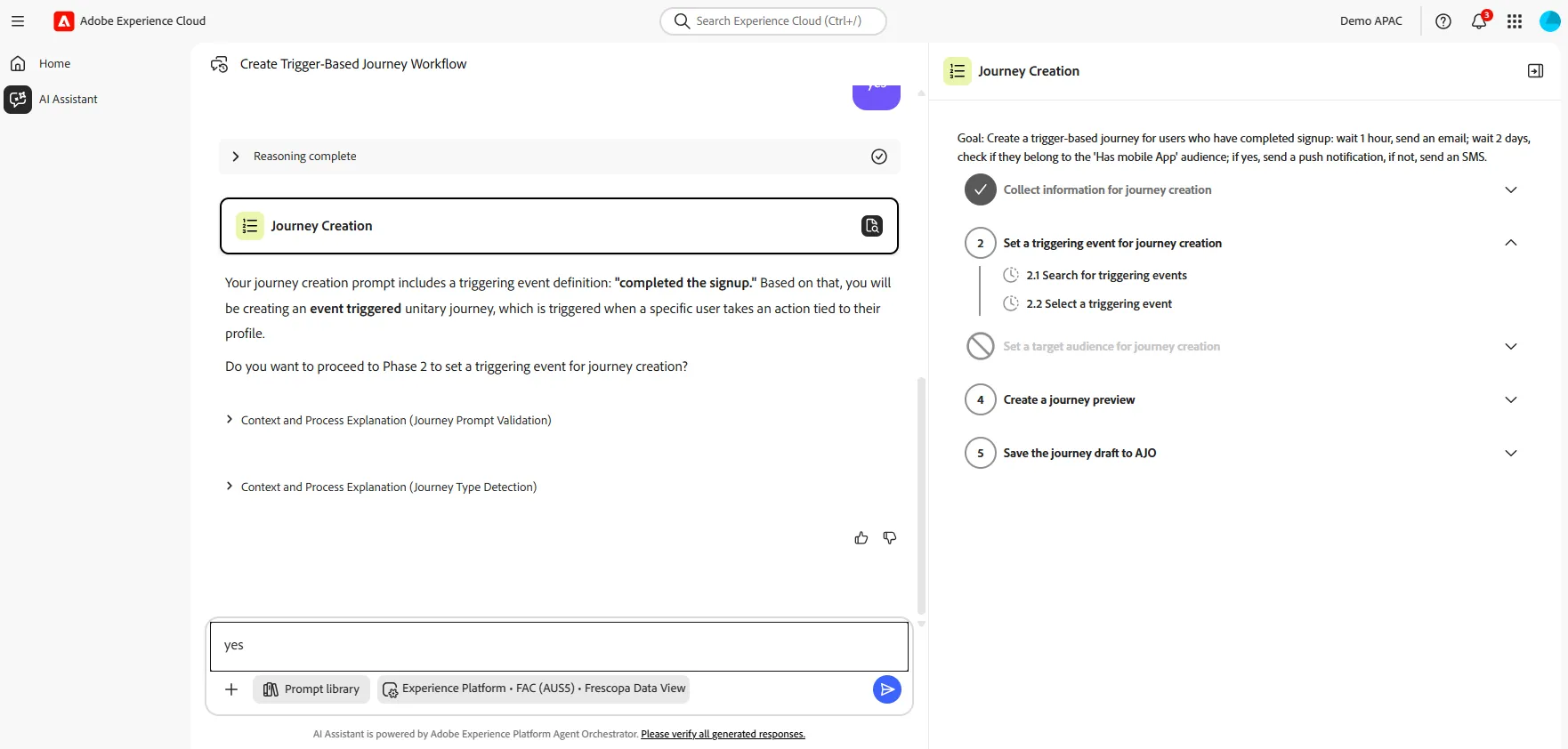Click the Reasoning complete checkmark icon
Viewport: 1568px width, 749px height.
pos(879,157)
